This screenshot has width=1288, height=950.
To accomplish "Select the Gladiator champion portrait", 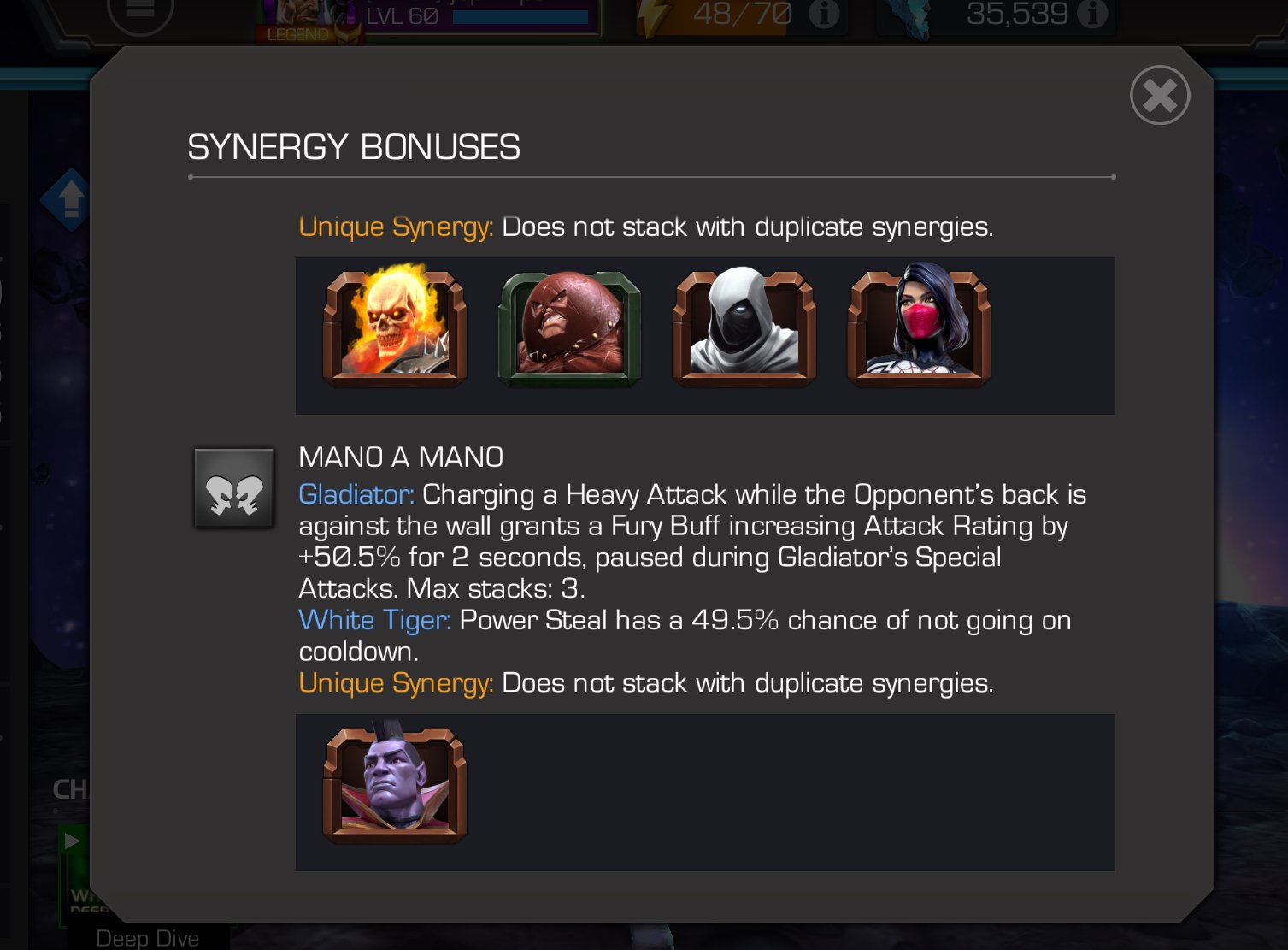I will 395,783.
